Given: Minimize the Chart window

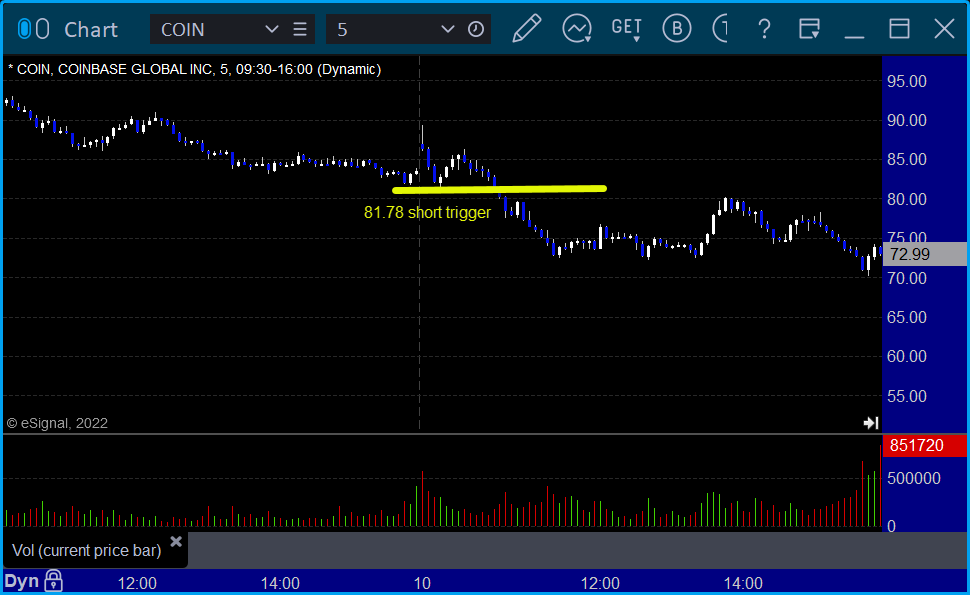Looking at the screenshot, I should coord(854,36).
